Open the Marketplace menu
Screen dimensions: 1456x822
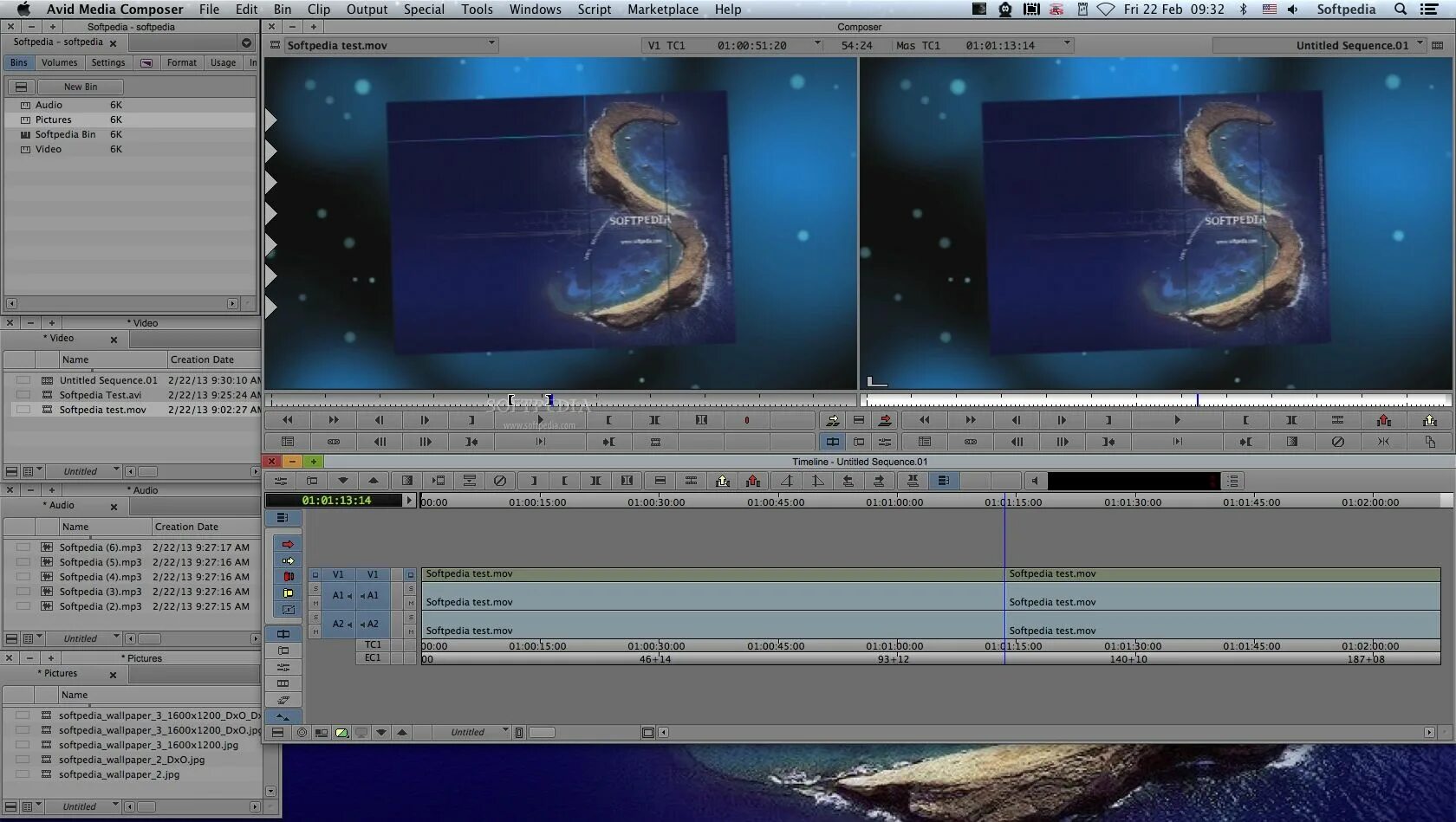tap(663, 10)
